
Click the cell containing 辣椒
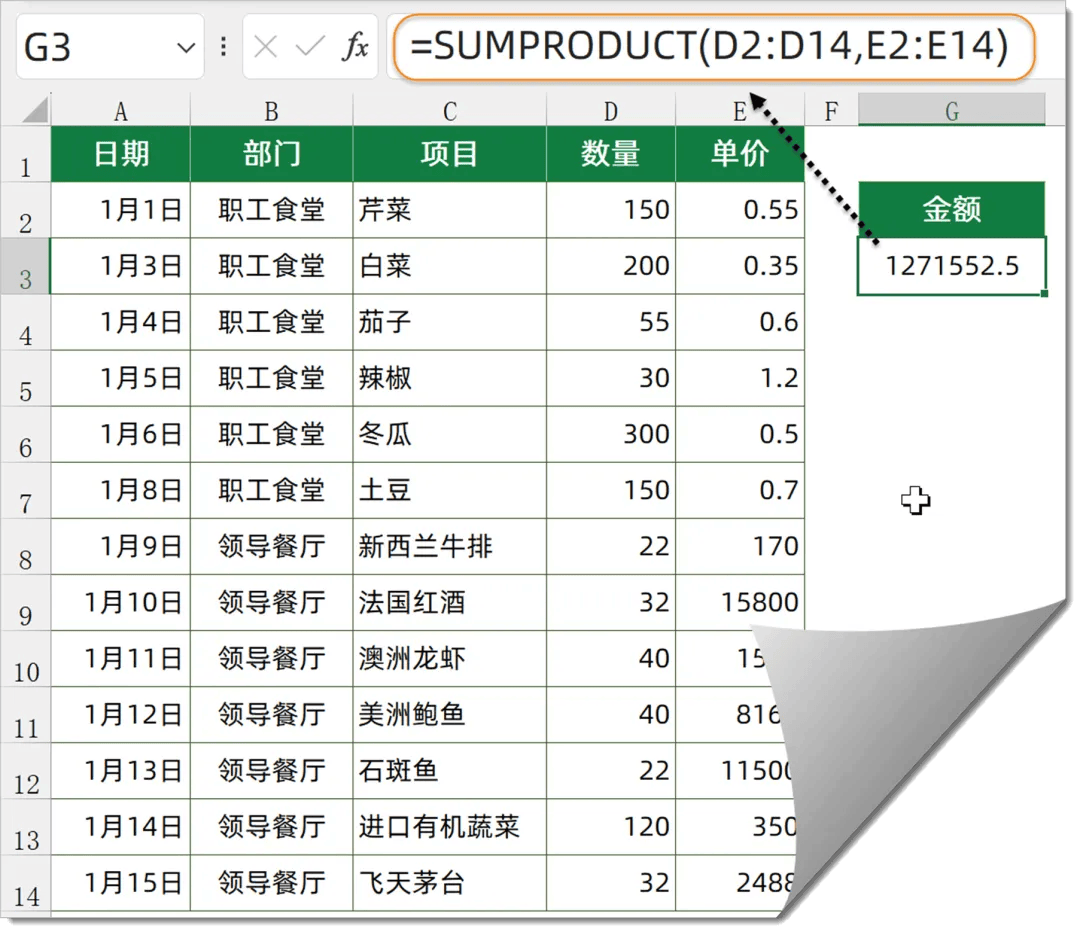point(450,378)
